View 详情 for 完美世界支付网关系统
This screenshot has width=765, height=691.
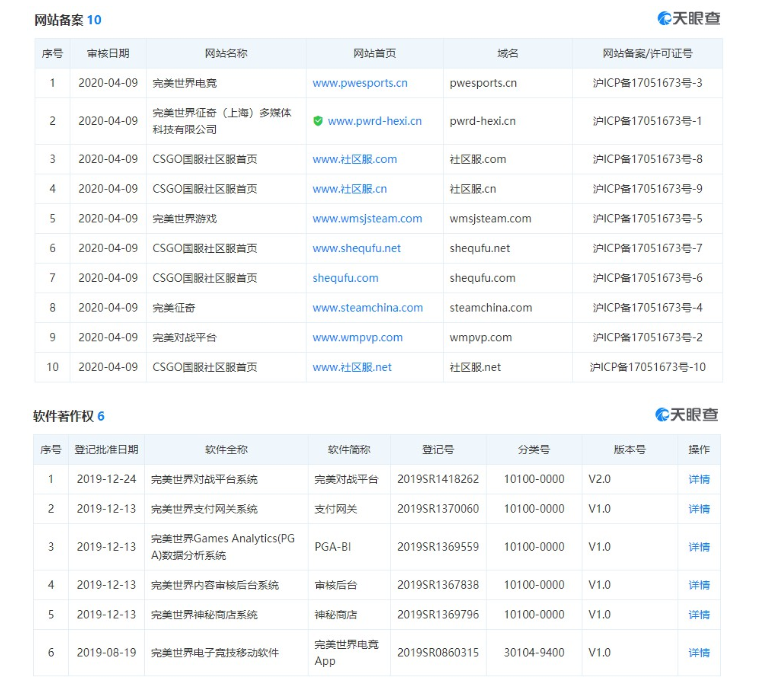tap(699, 509)
